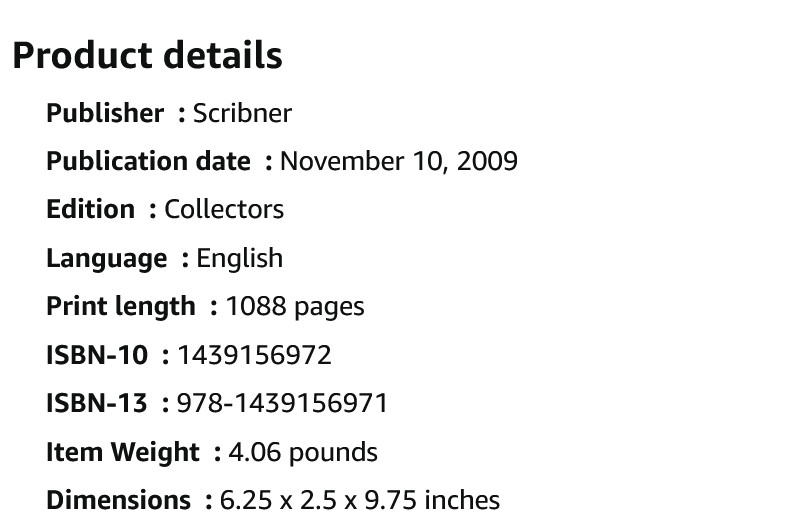789x527 pixels.
Task: Select the Language label
Action: [107, 259]
